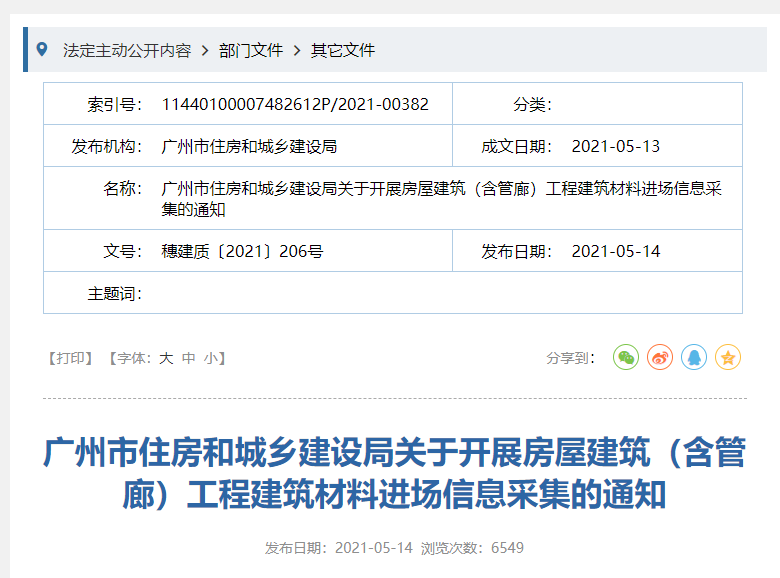Click the 分享到 label
Viewport: 780px width, 578px height.
coord(571,358)
